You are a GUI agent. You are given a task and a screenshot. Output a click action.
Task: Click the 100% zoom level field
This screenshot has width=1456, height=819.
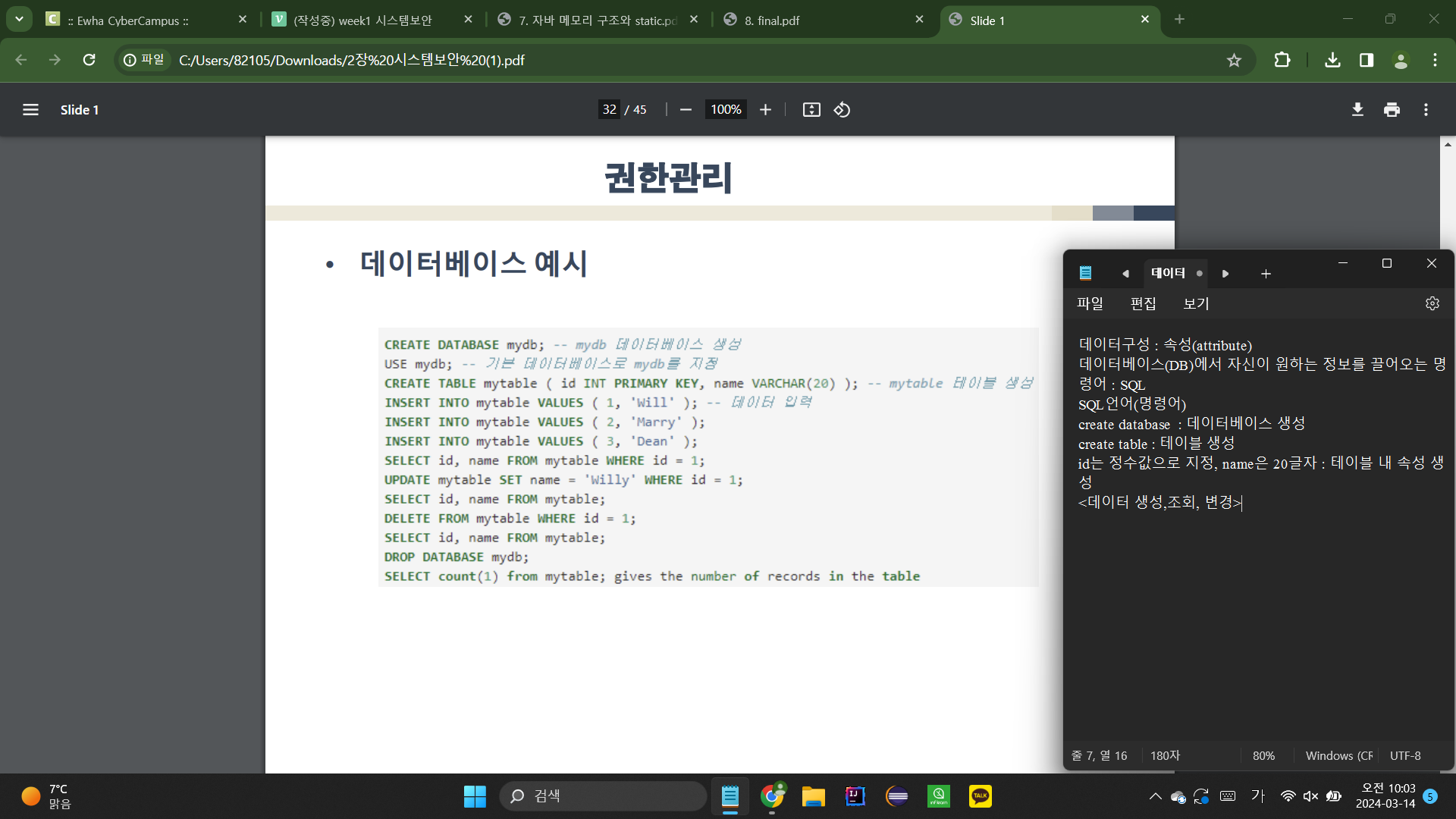pos(726,110)
